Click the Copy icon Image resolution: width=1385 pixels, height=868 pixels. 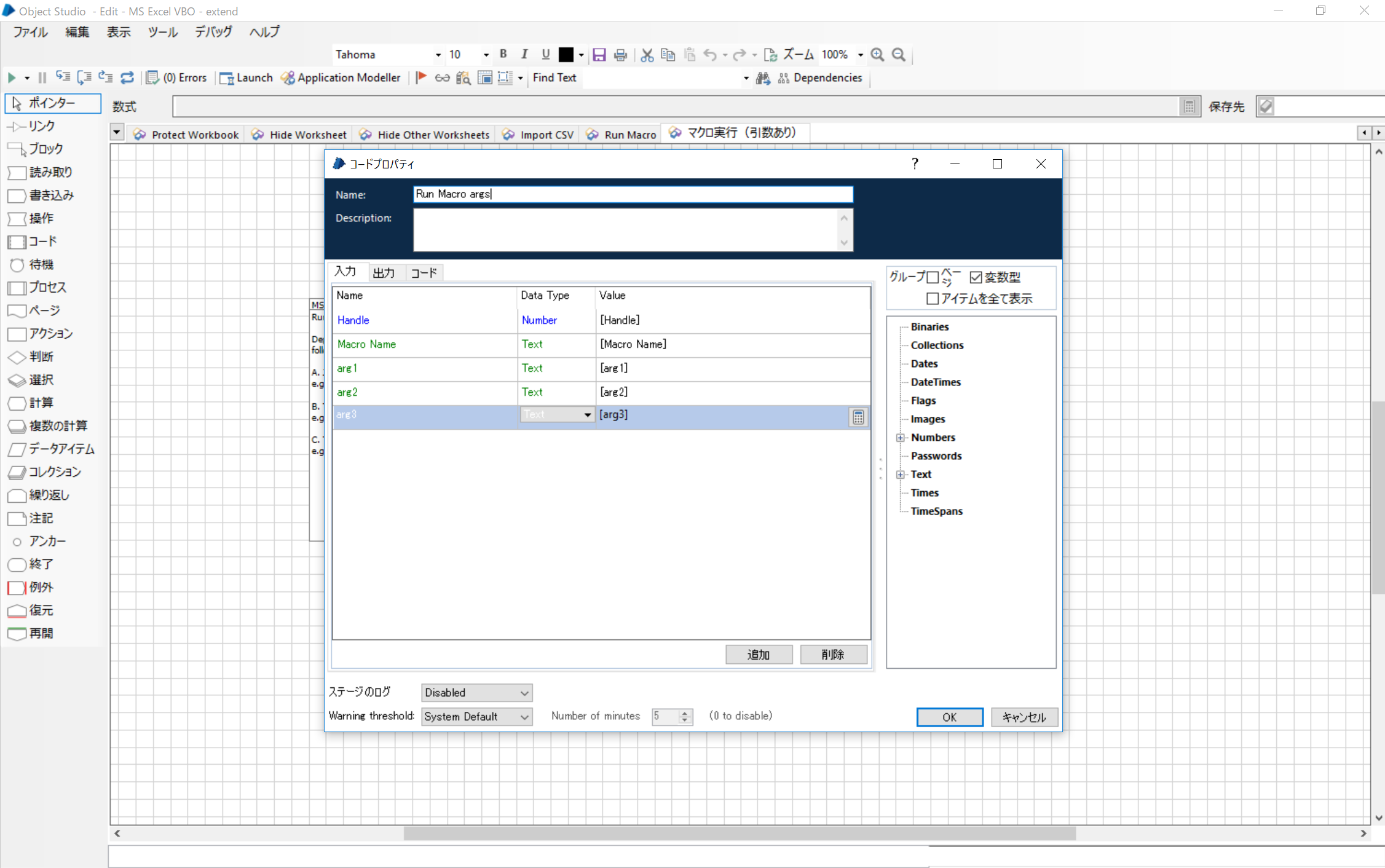point(668,54)
